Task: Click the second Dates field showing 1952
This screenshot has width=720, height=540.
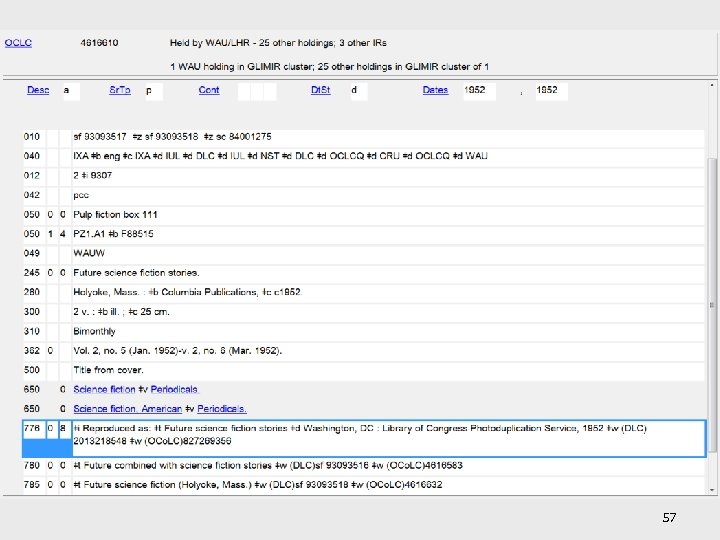Action: point(551,91)
